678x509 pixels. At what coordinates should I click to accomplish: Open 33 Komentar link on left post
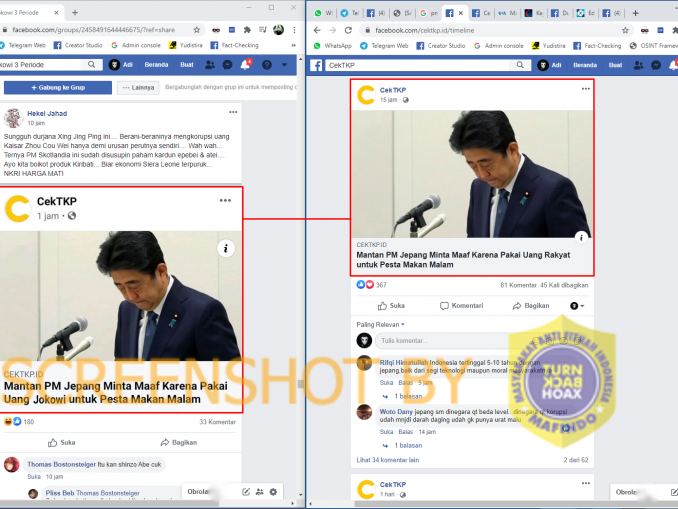[x=217, y=422]
